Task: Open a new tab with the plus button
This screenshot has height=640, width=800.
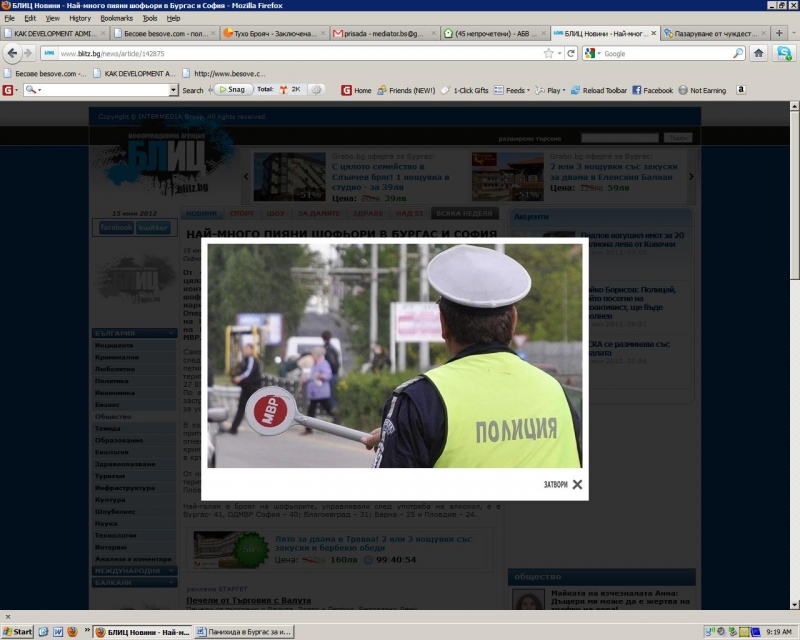Action: [x=779, y=33]
